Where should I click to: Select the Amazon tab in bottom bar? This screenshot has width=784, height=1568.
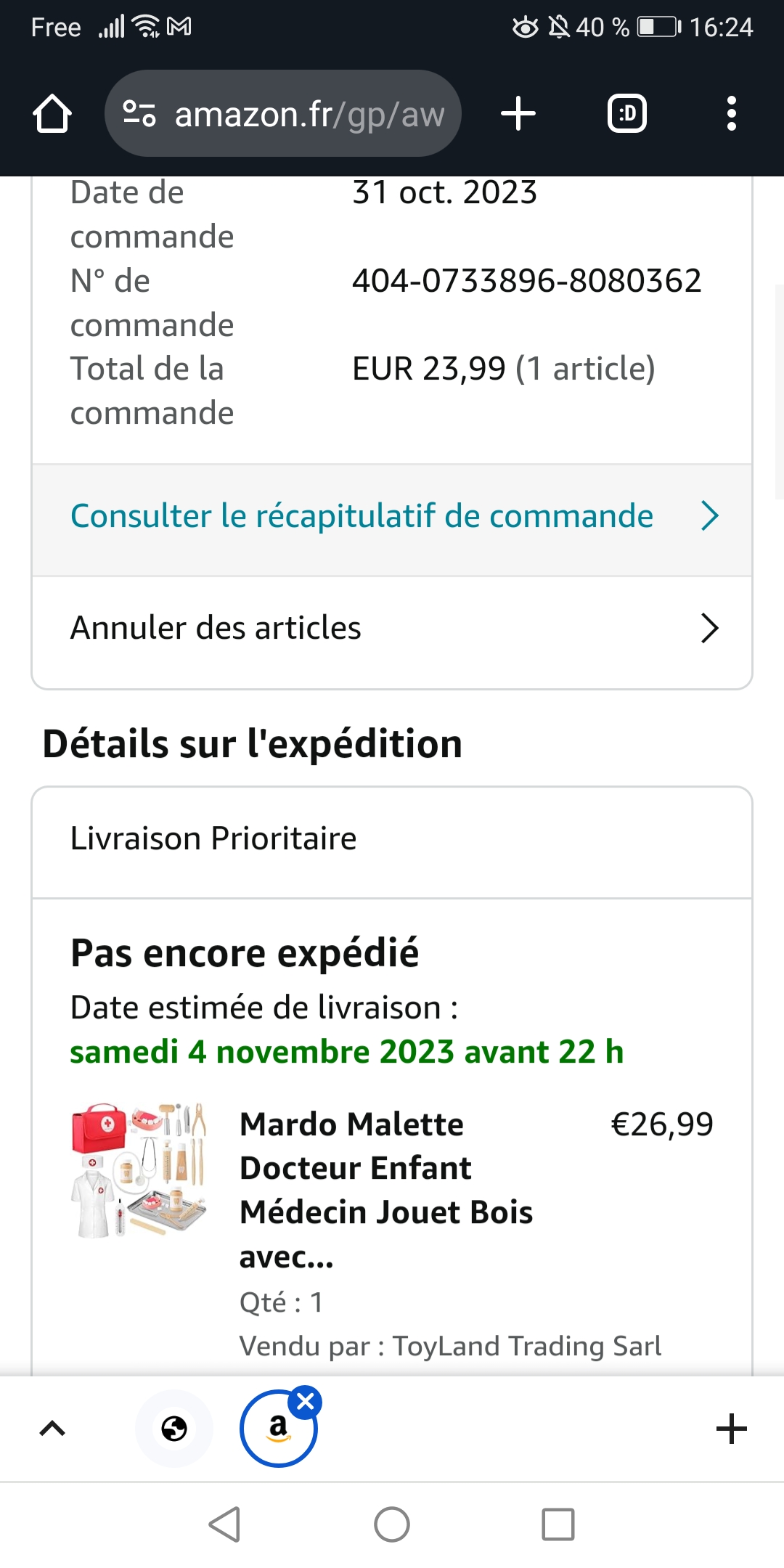277,1430
